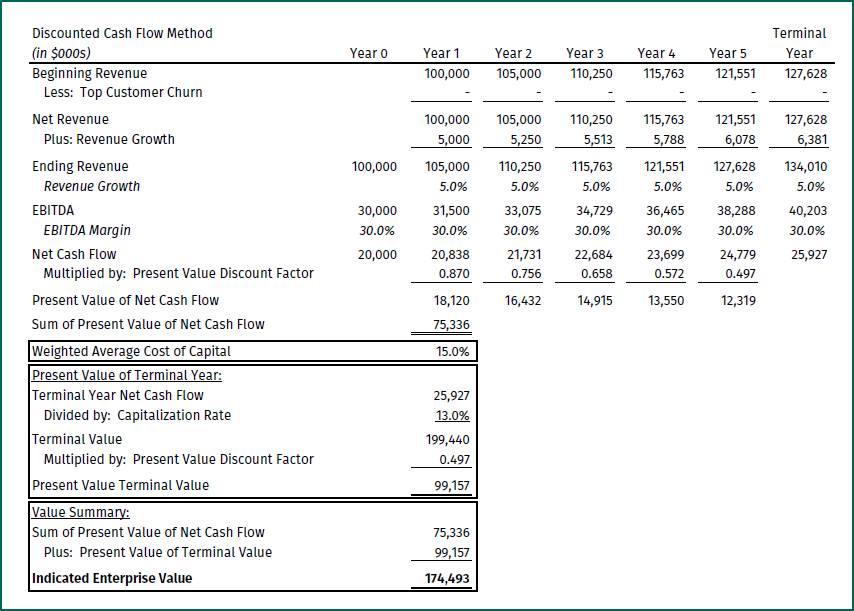Click 'Weighted Average Cost of Capital' label
The height and width of the screenshot is (611, 854).
click(x=131, y=352)
